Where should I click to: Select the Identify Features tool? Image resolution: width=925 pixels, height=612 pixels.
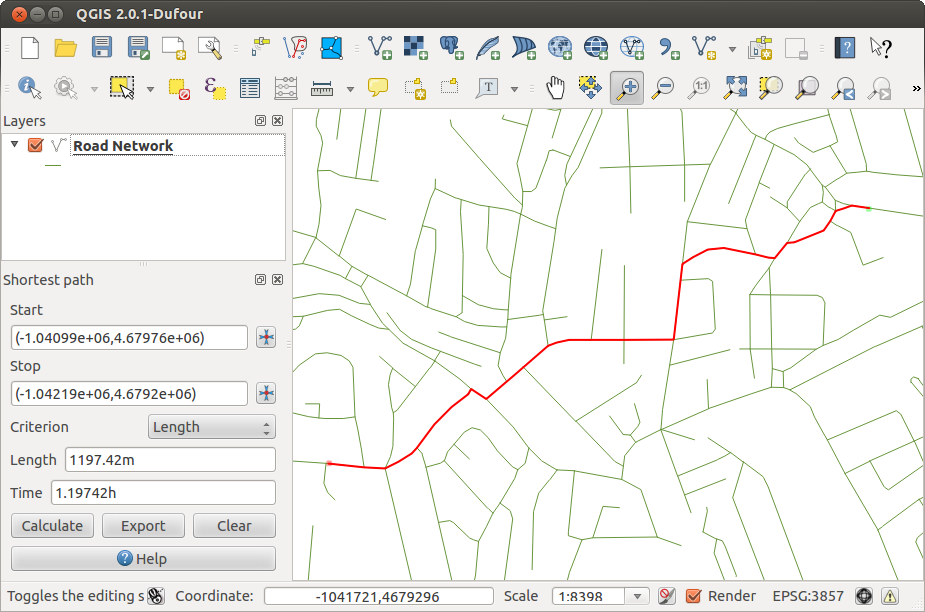[x=29, y=88]
